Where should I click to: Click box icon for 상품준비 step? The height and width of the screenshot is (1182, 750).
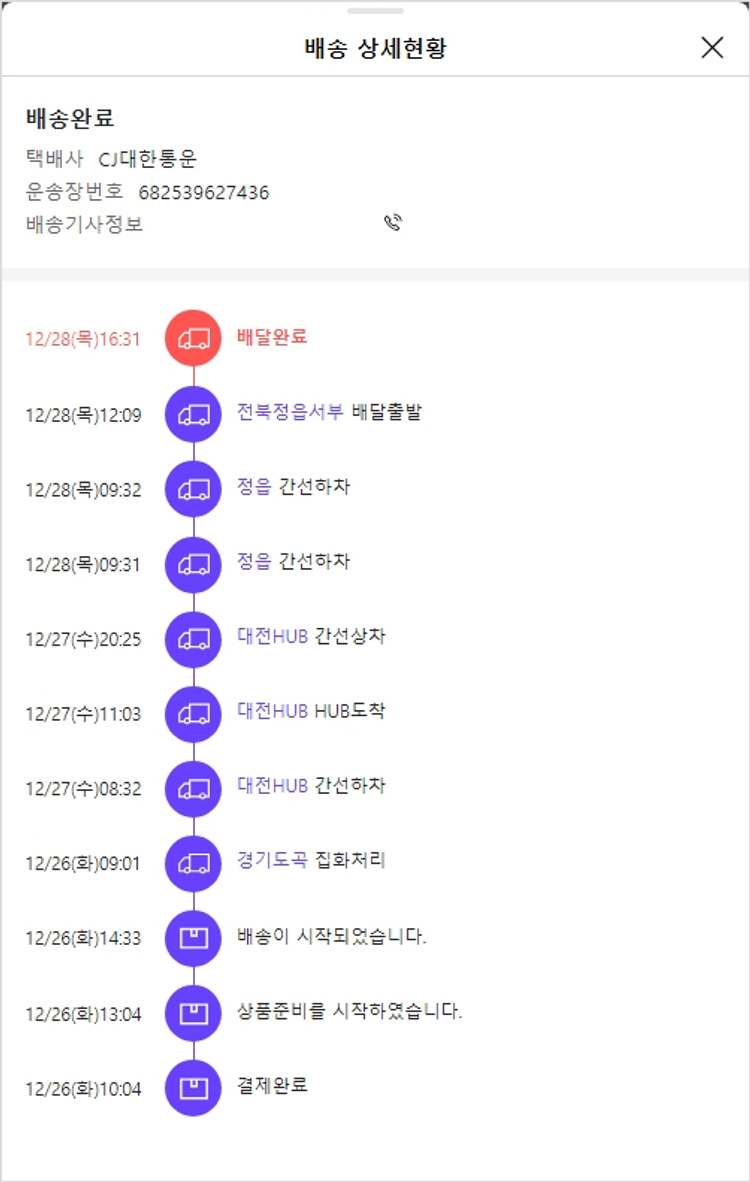(194, 1013)
